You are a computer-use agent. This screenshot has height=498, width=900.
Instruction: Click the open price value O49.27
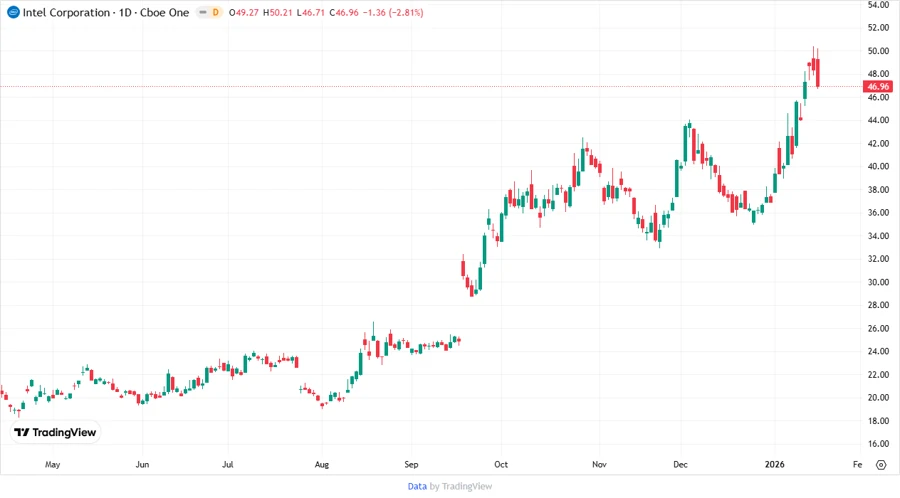click(x=243, y=13)
